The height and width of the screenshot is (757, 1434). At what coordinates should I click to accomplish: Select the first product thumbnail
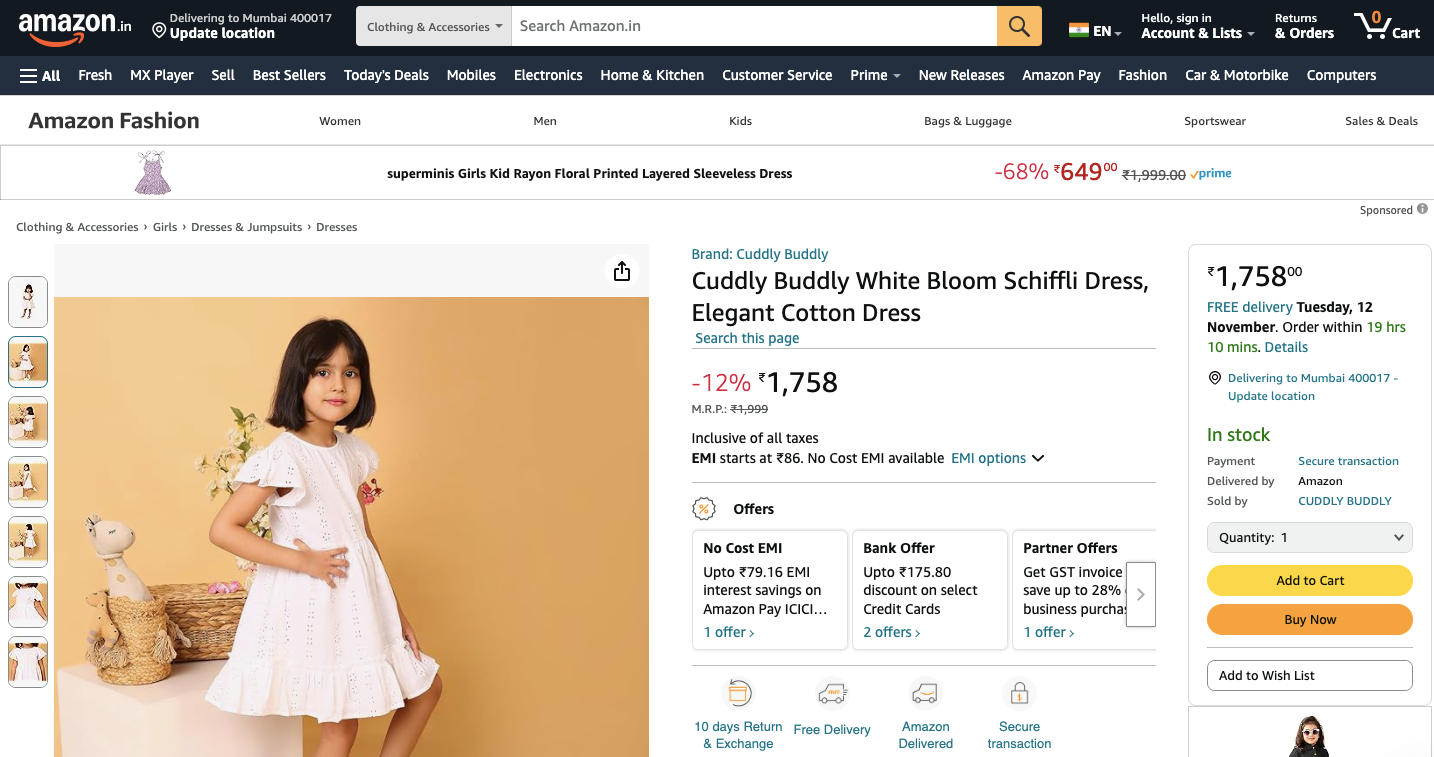[28, 302]
